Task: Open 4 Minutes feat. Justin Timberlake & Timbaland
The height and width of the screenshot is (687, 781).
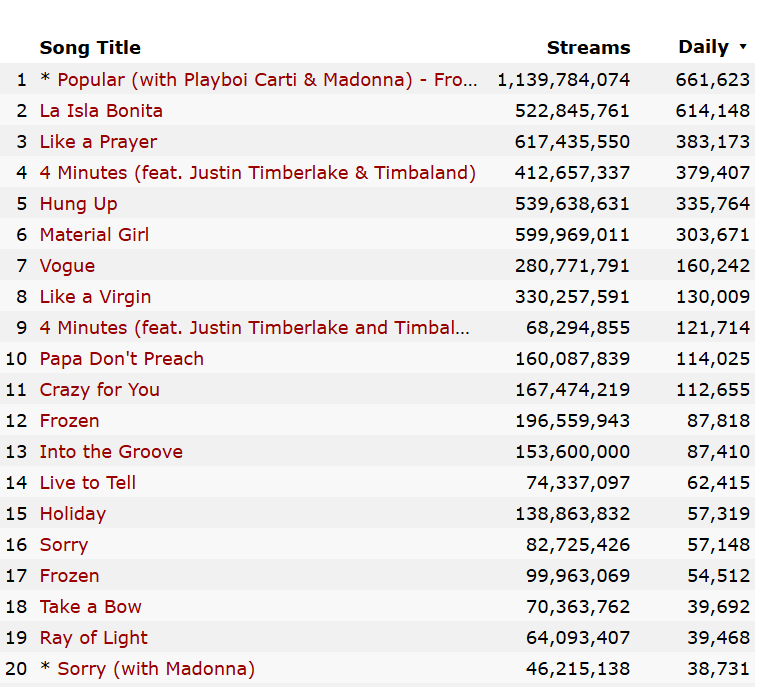Action: tap(257, 172)
